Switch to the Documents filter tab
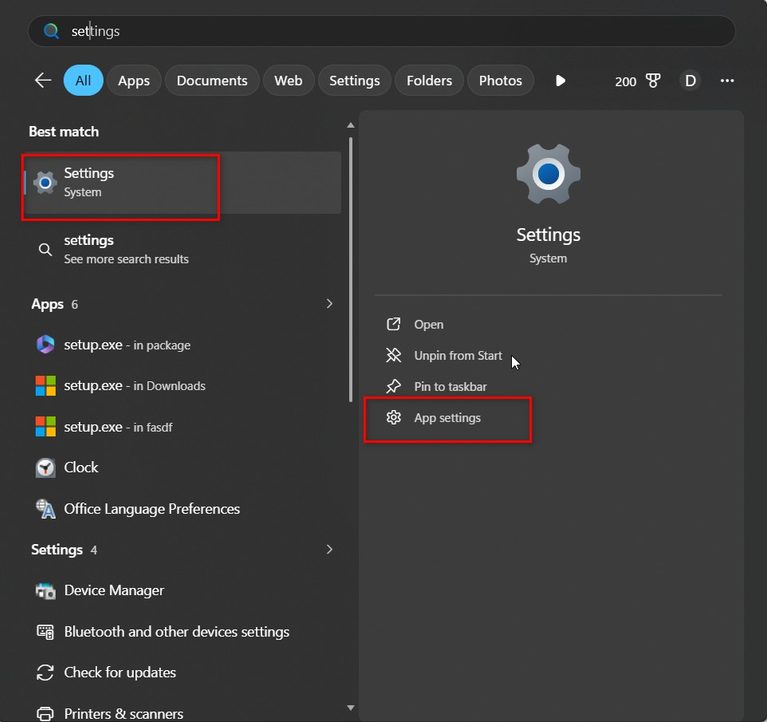Viewport: 767px width, 722px height. [x=212, y=80]
